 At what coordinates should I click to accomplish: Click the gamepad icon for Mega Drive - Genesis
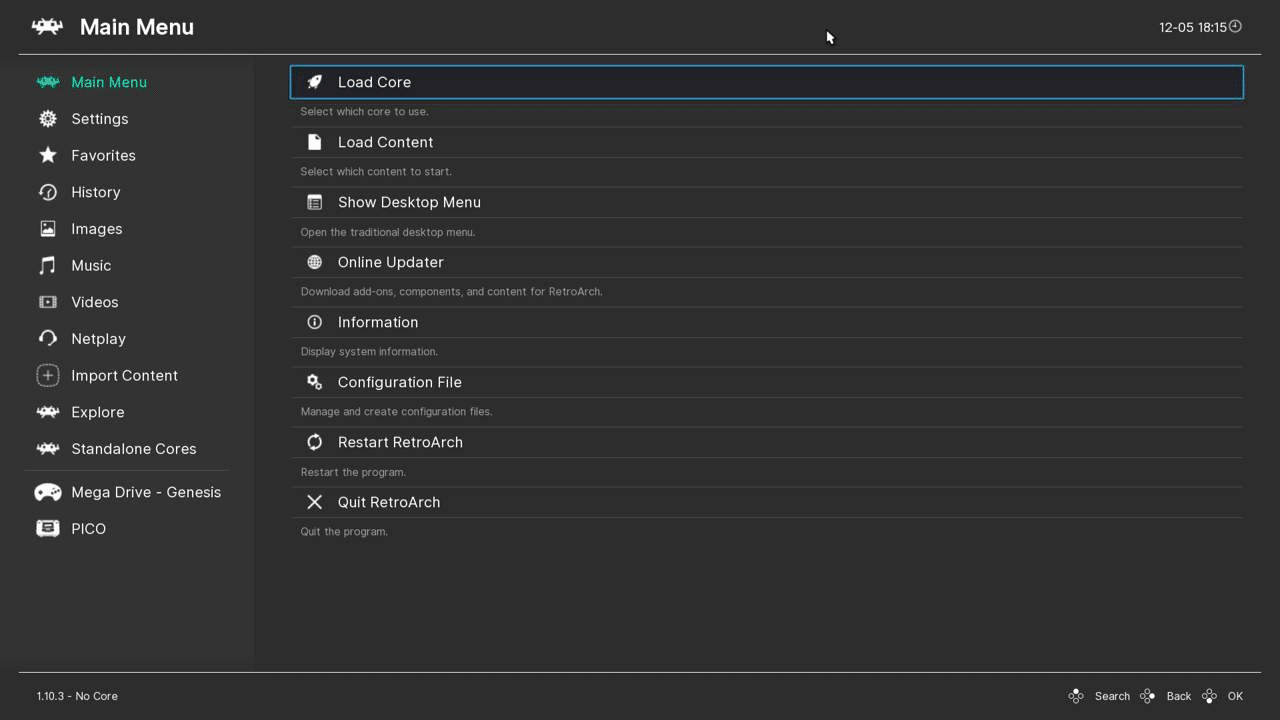coord(47,492)
